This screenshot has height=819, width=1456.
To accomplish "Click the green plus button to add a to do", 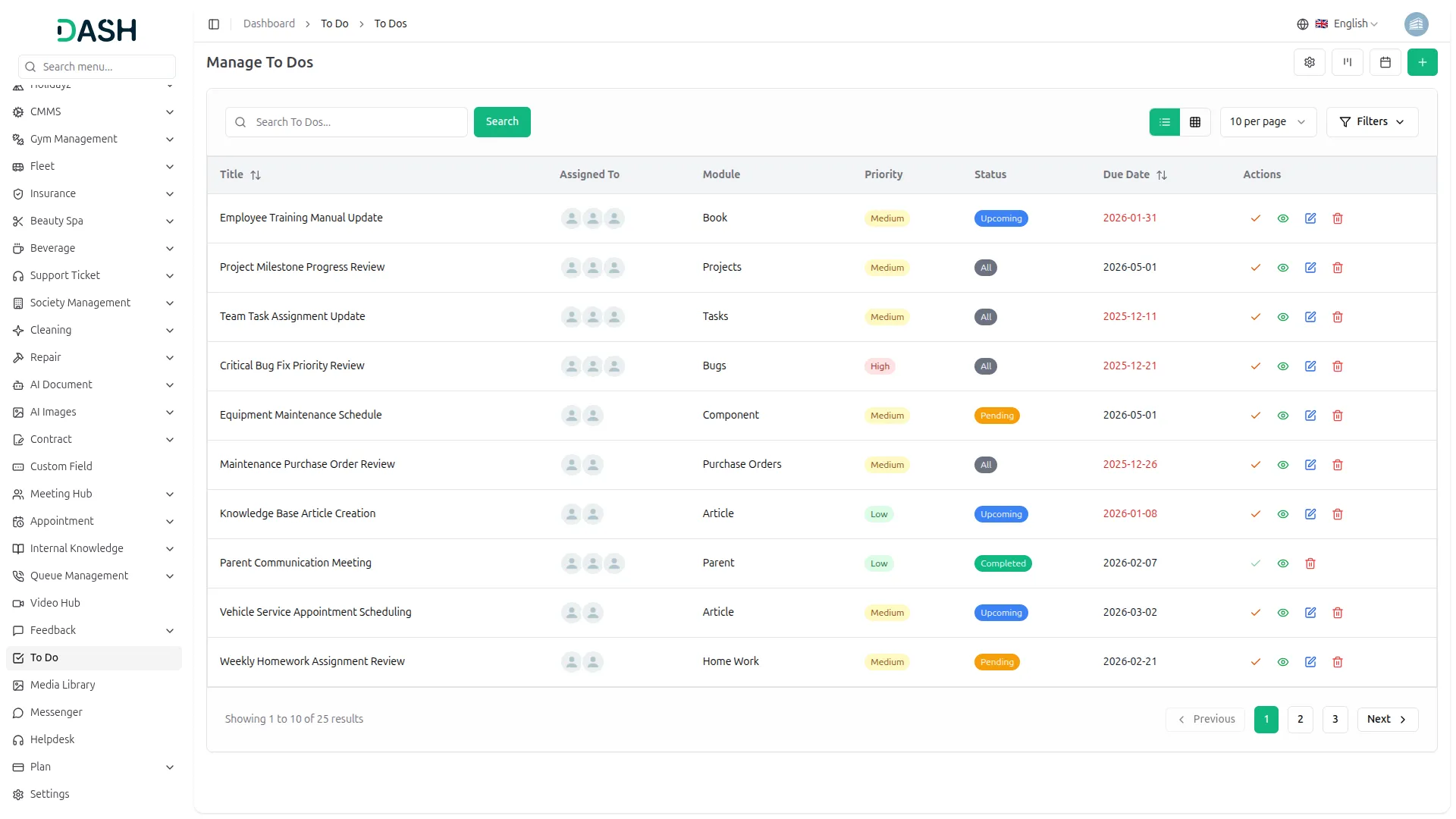I will point(1422,62).
